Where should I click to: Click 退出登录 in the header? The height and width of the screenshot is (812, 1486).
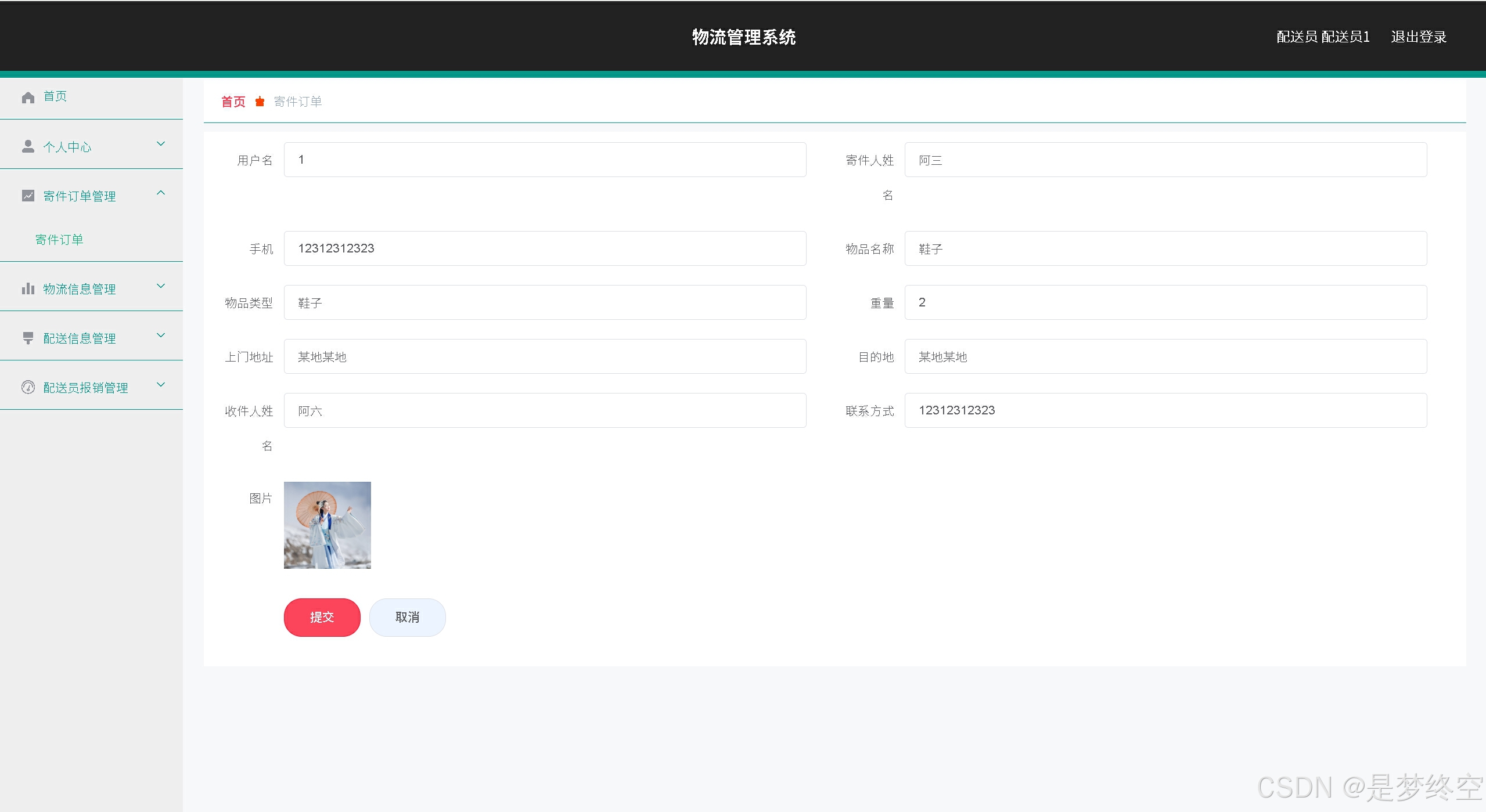click(1418, 37)
